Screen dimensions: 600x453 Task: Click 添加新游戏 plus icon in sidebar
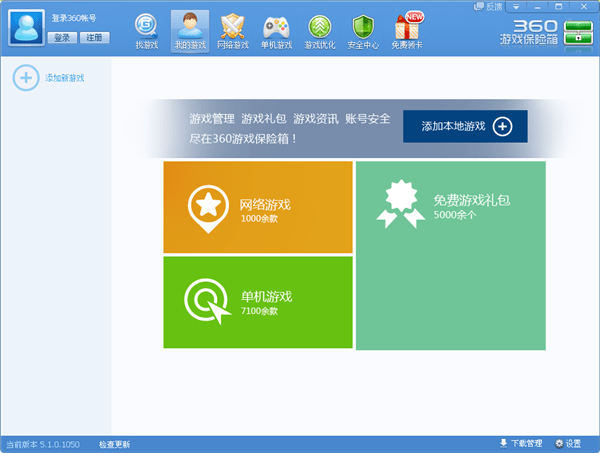point(25,78)
